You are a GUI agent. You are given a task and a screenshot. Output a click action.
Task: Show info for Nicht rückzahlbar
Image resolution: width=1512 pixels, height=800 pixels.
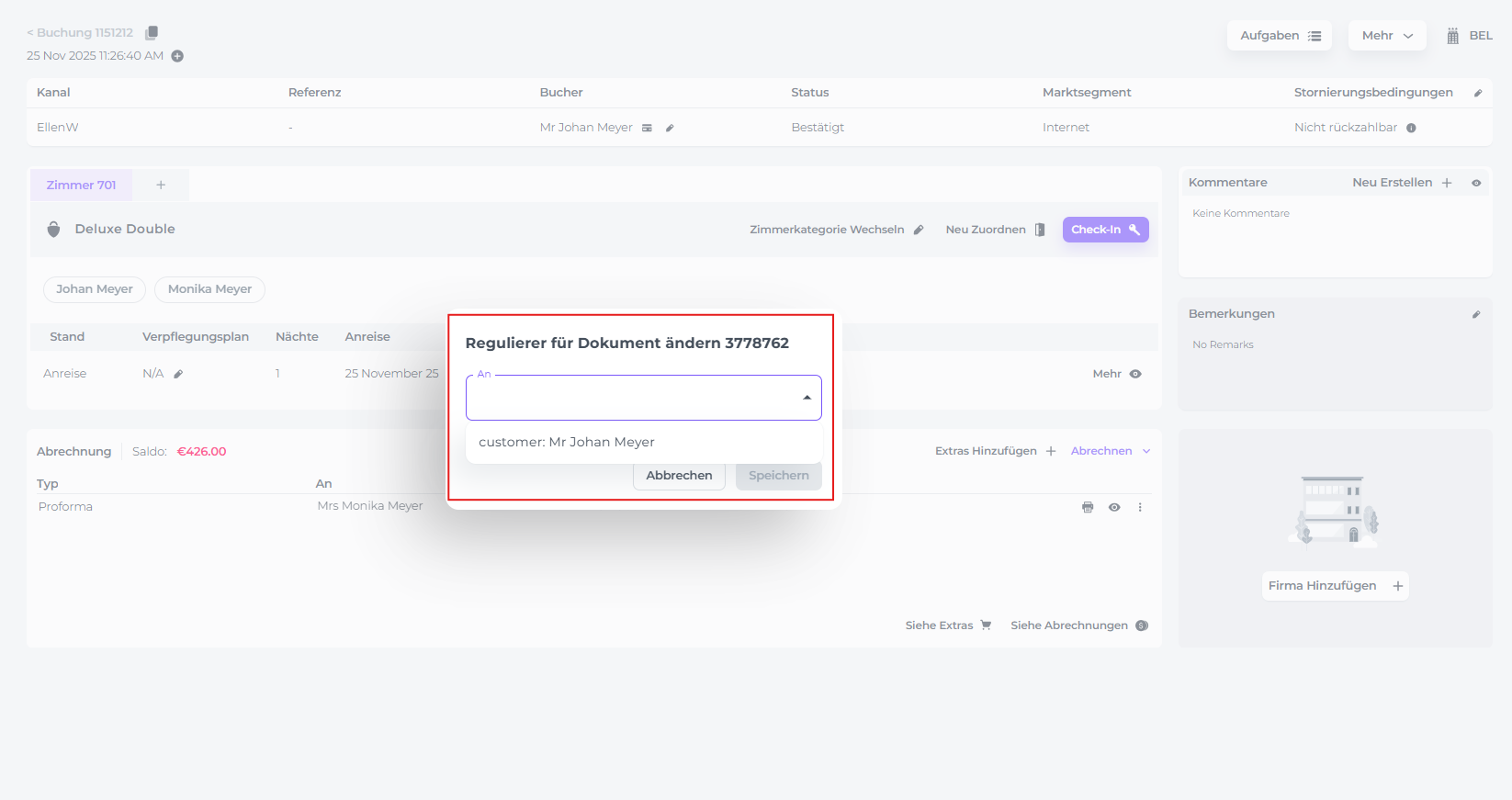[x=1411, y=129]
